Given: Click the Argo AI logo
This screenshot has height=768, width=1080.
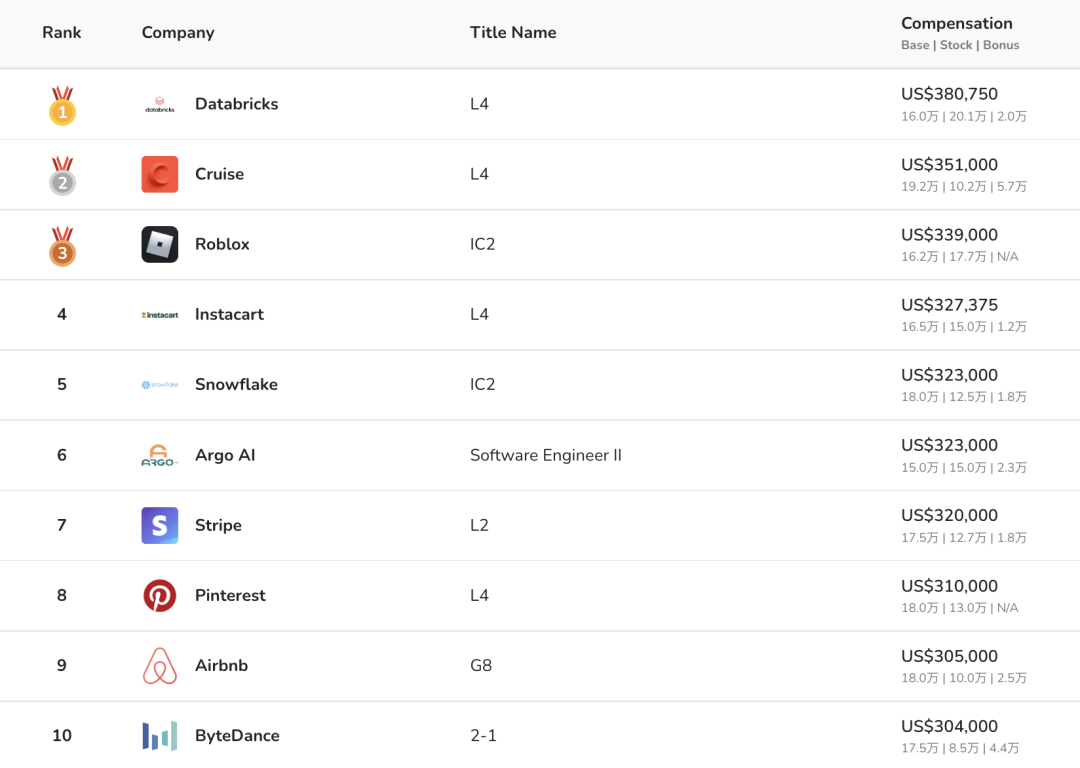Looking at the screenshot, I should [160, 455].
